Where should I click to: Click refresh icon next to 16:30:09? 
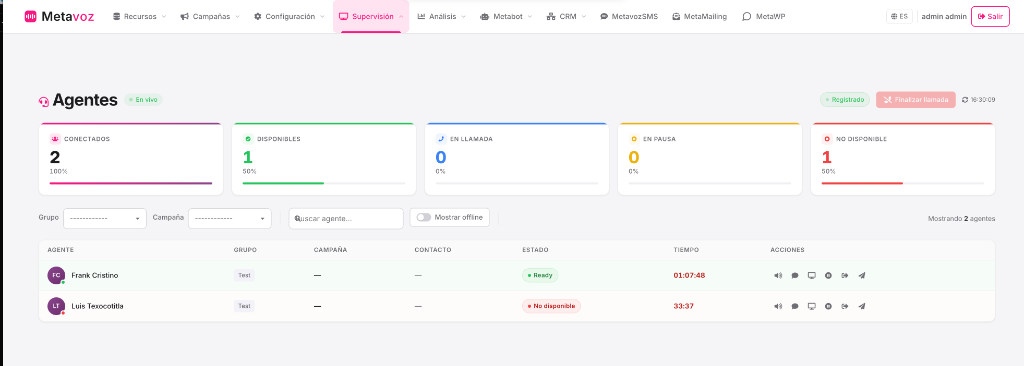[966, 100]
